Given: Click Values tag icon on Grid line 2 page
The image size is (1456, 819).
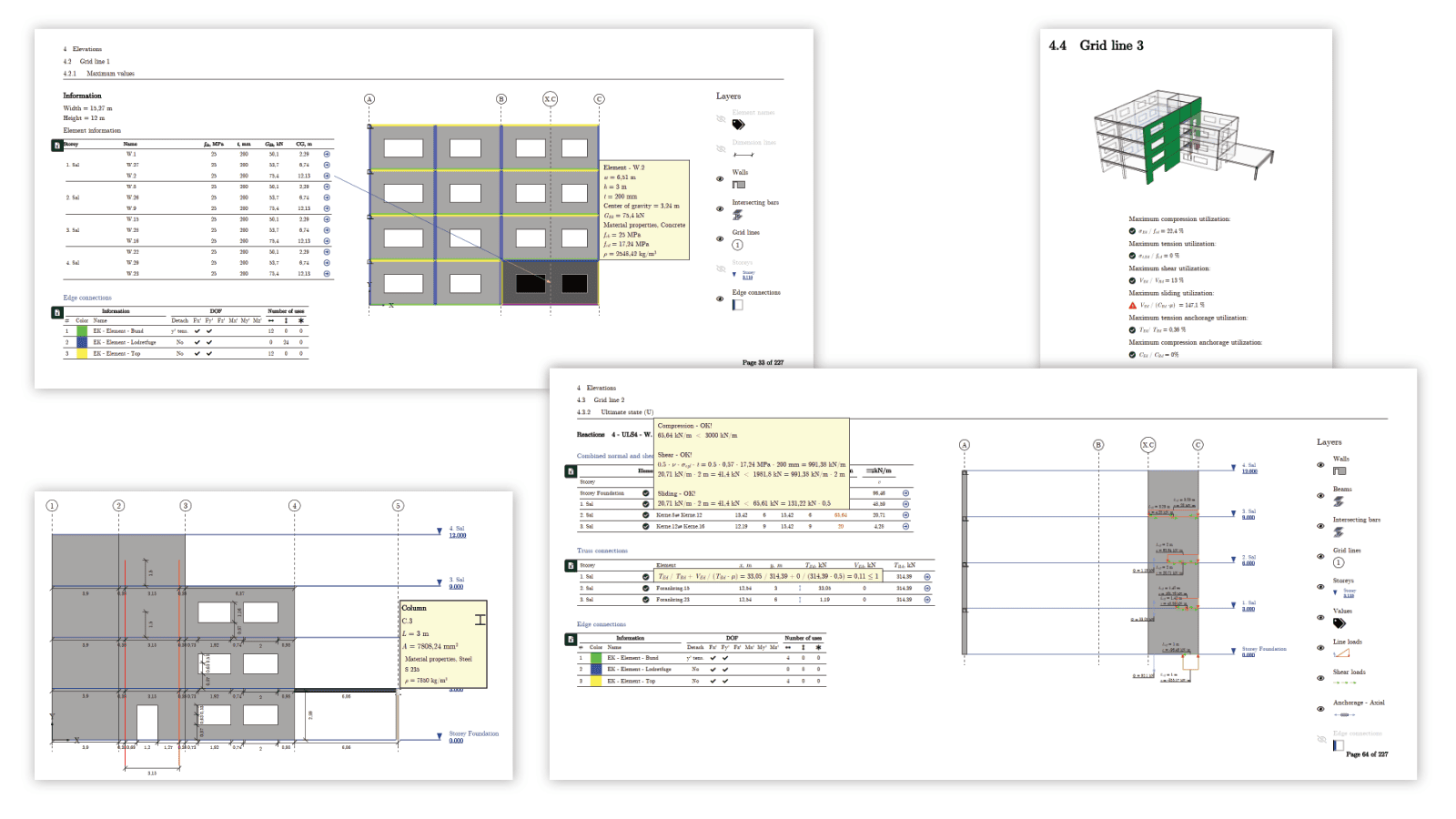Looking at the screenshot, I should tap(1340, 623).
